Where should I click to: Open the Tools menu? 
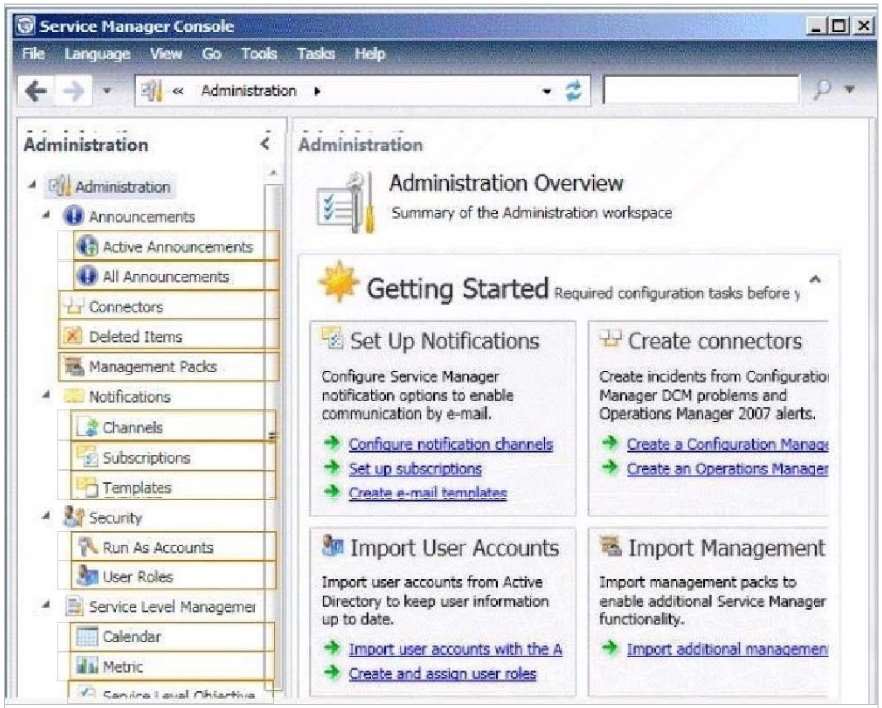259,54
